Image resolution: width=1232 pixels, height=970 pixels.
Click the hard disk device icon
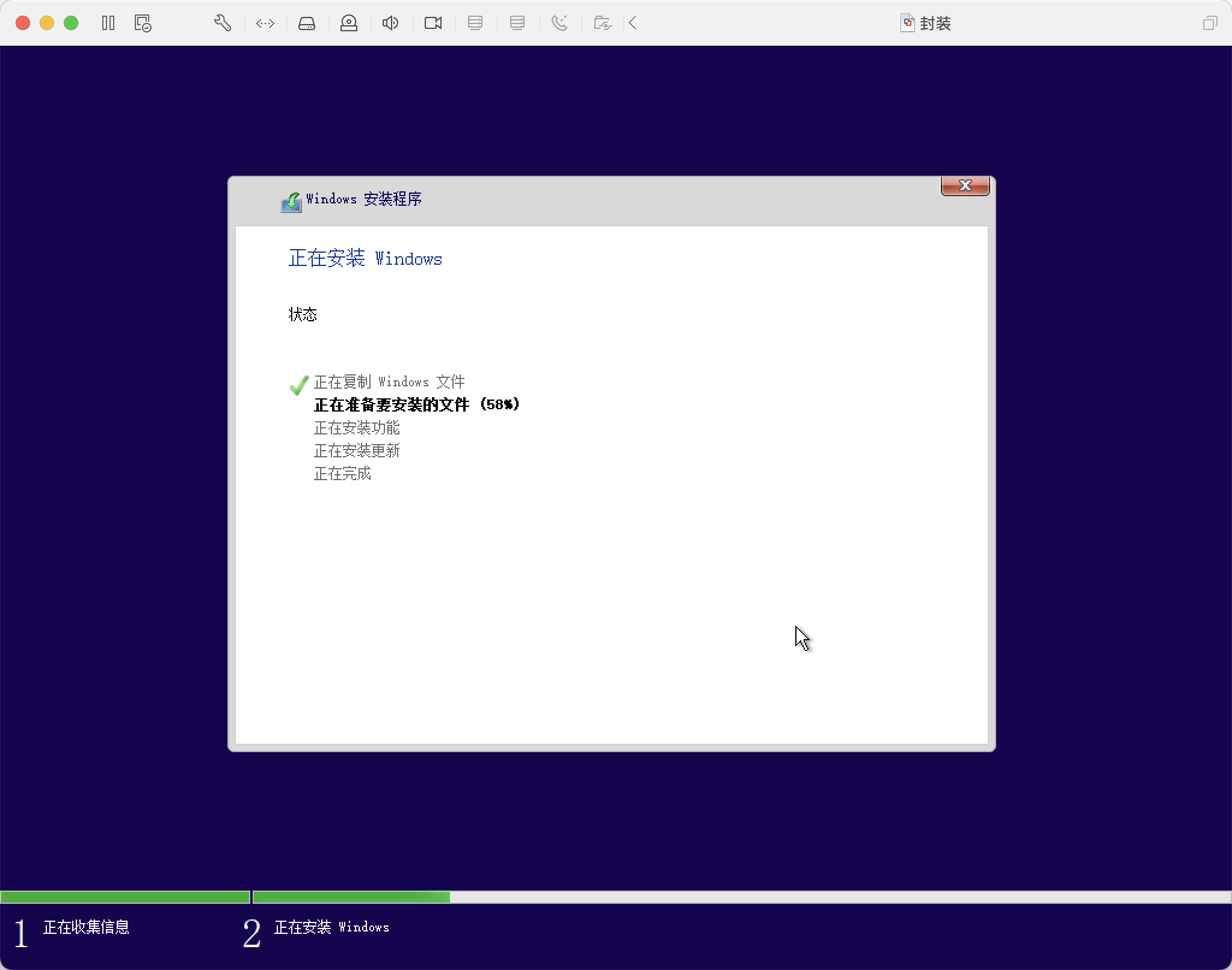[307, 23]
